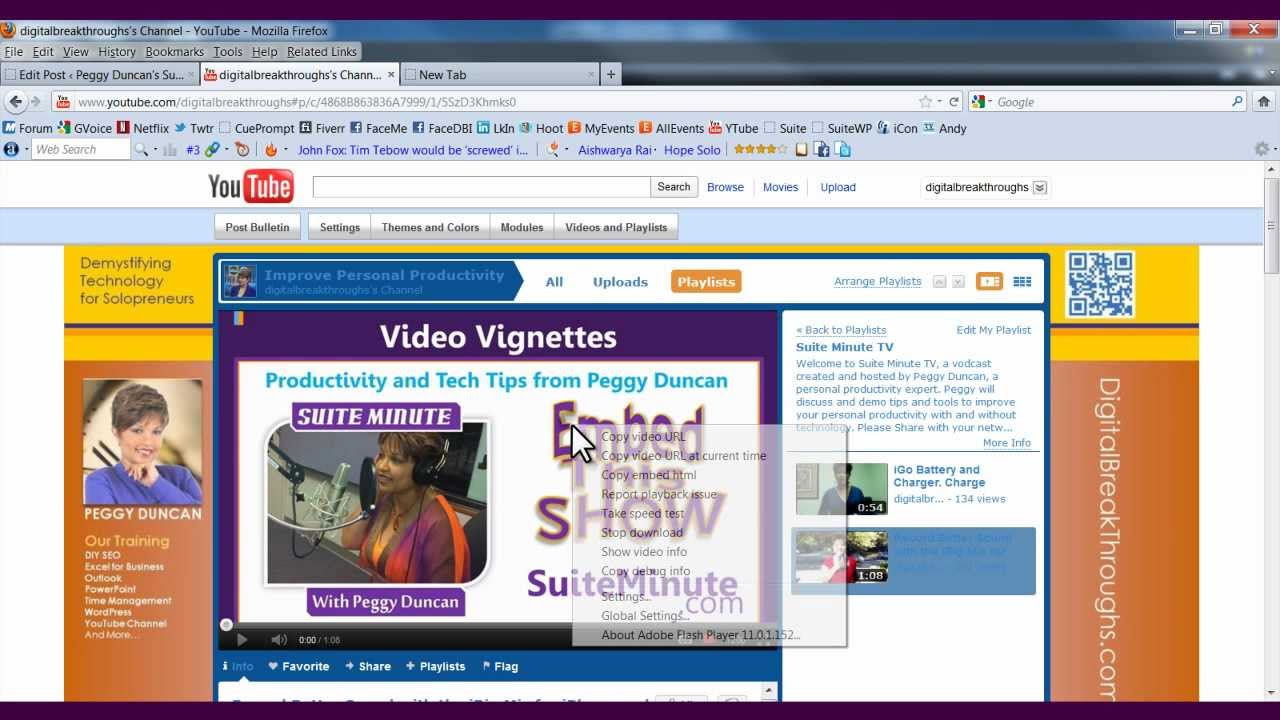Open the File menu

[x=13, y=52]
